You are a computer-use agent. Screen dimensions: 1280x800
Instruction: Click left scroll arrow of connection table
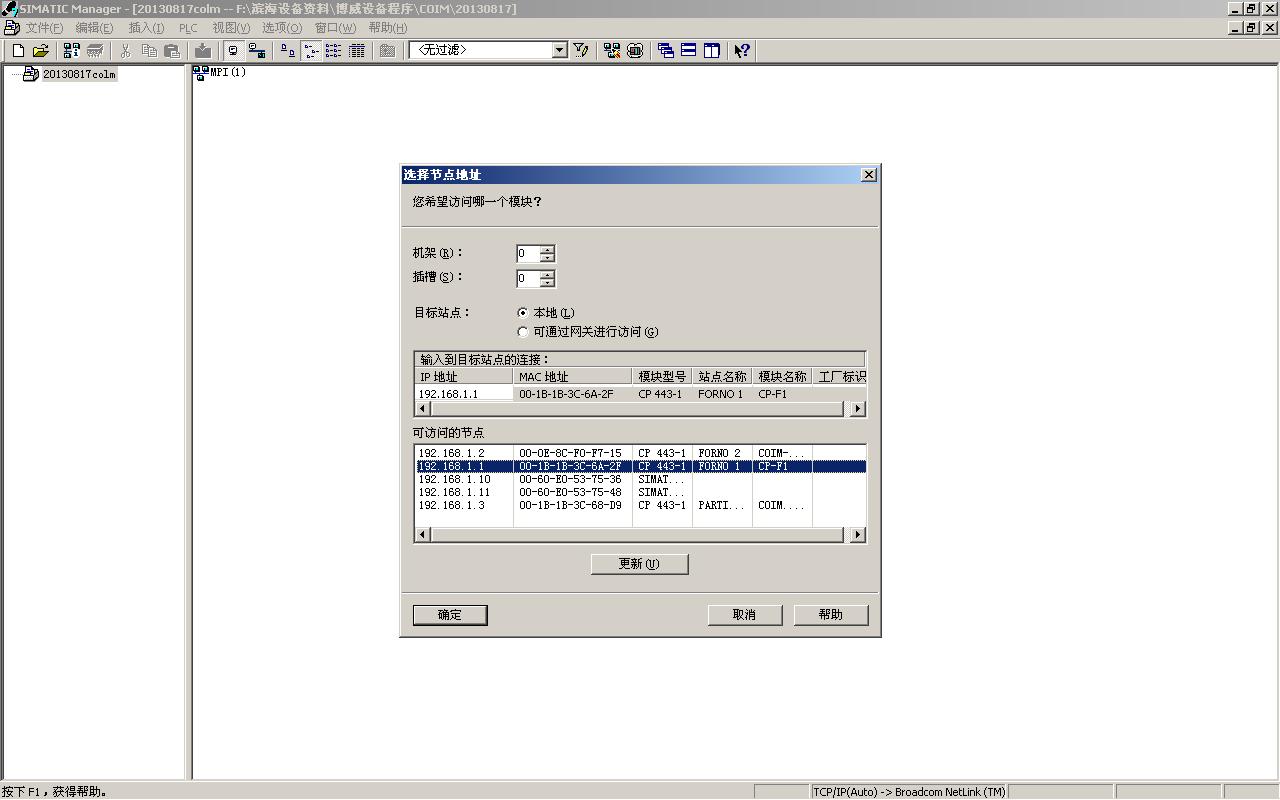423,409
